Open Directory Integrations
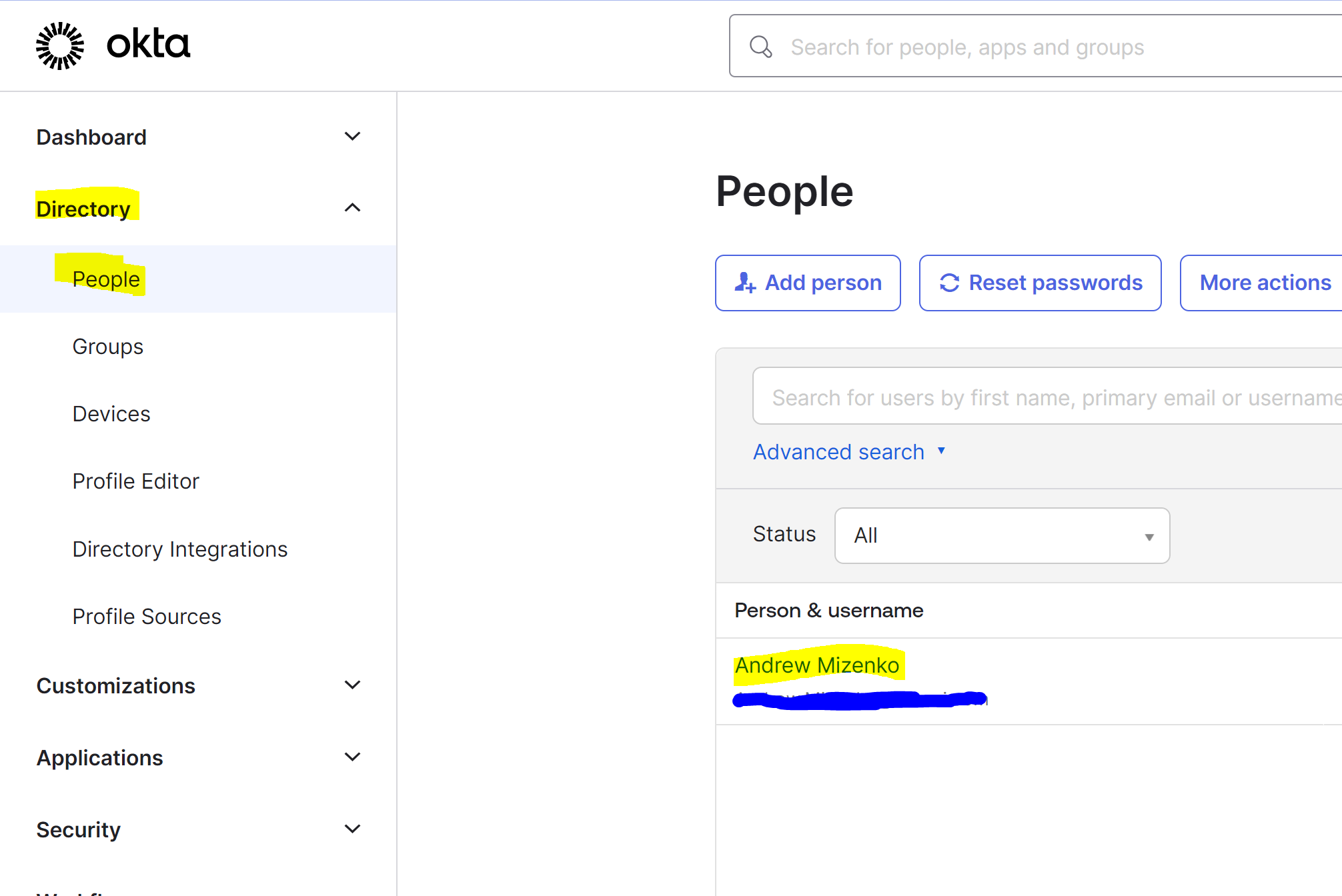 [179, 549]
